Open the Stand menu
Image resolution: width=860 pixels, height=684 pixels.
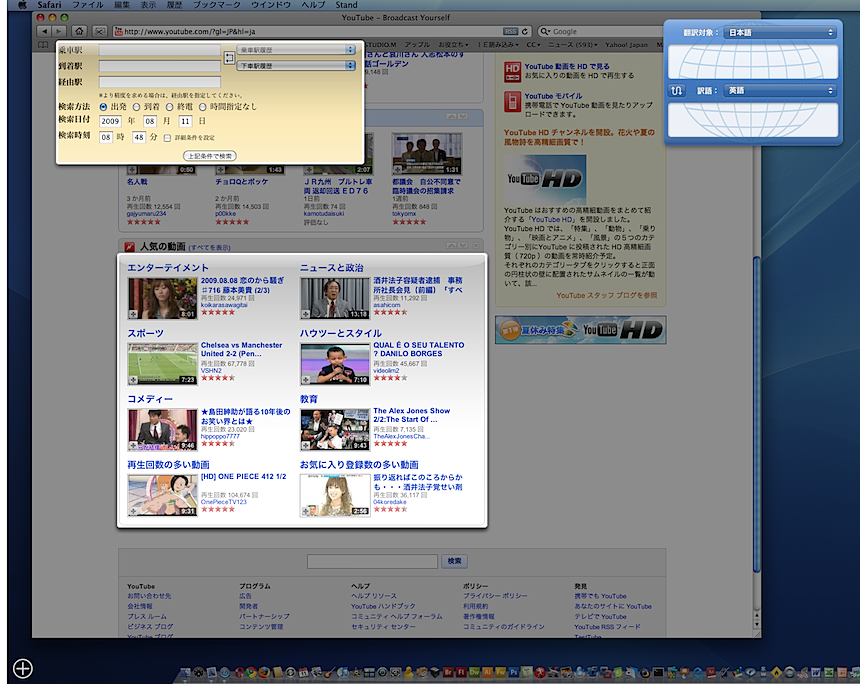(346, 5)
